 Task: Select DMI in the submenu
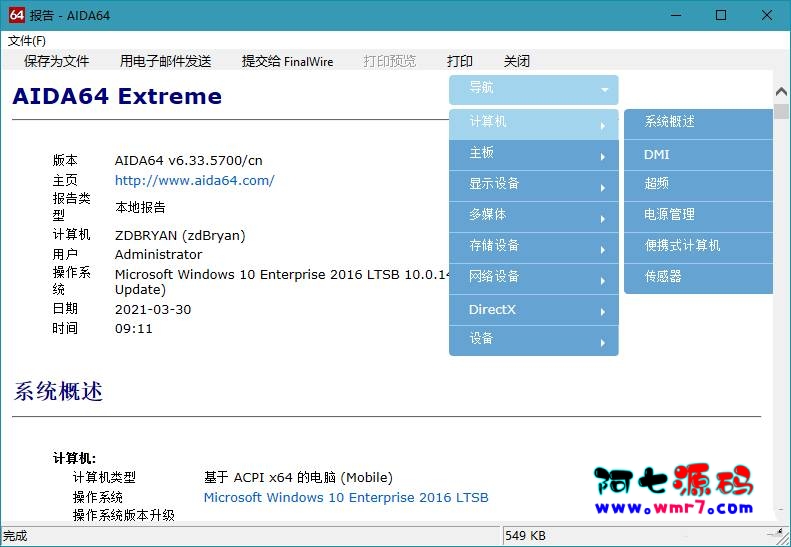click(698, 155)
